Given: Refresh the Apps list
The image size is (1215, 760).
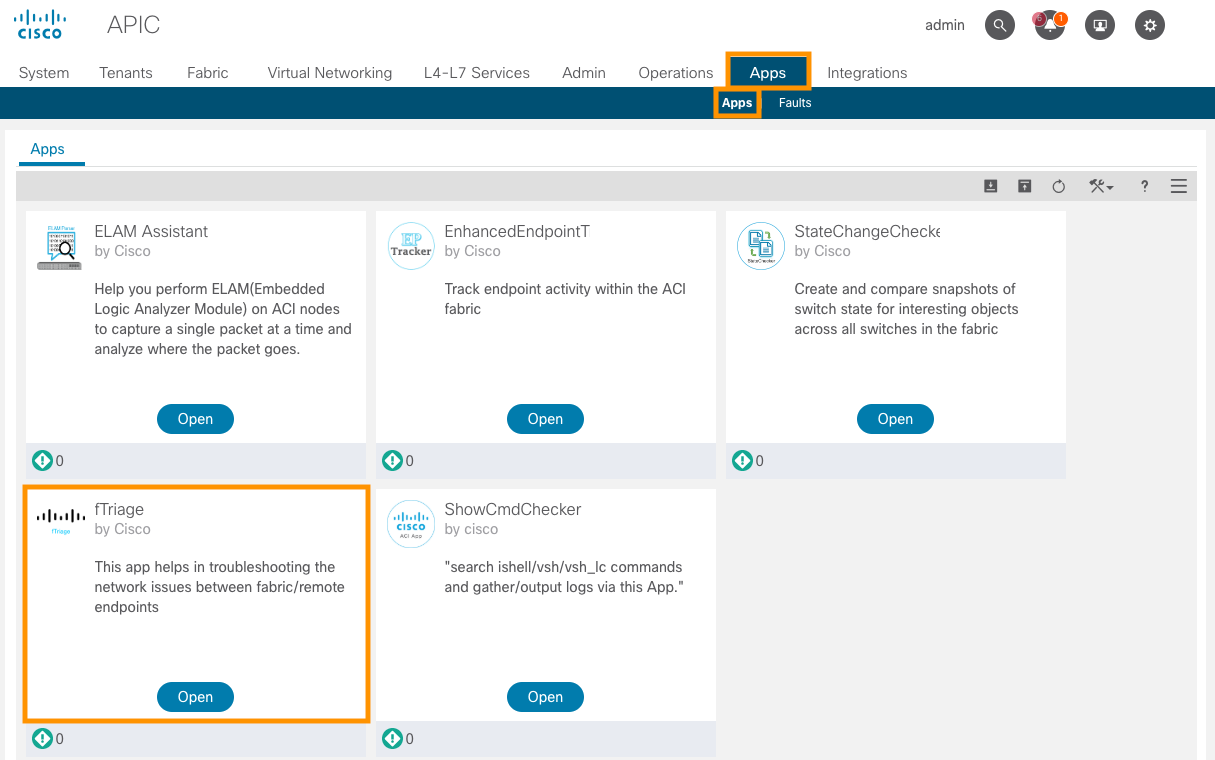Looking at the screenshot, I should point(1059,186).
